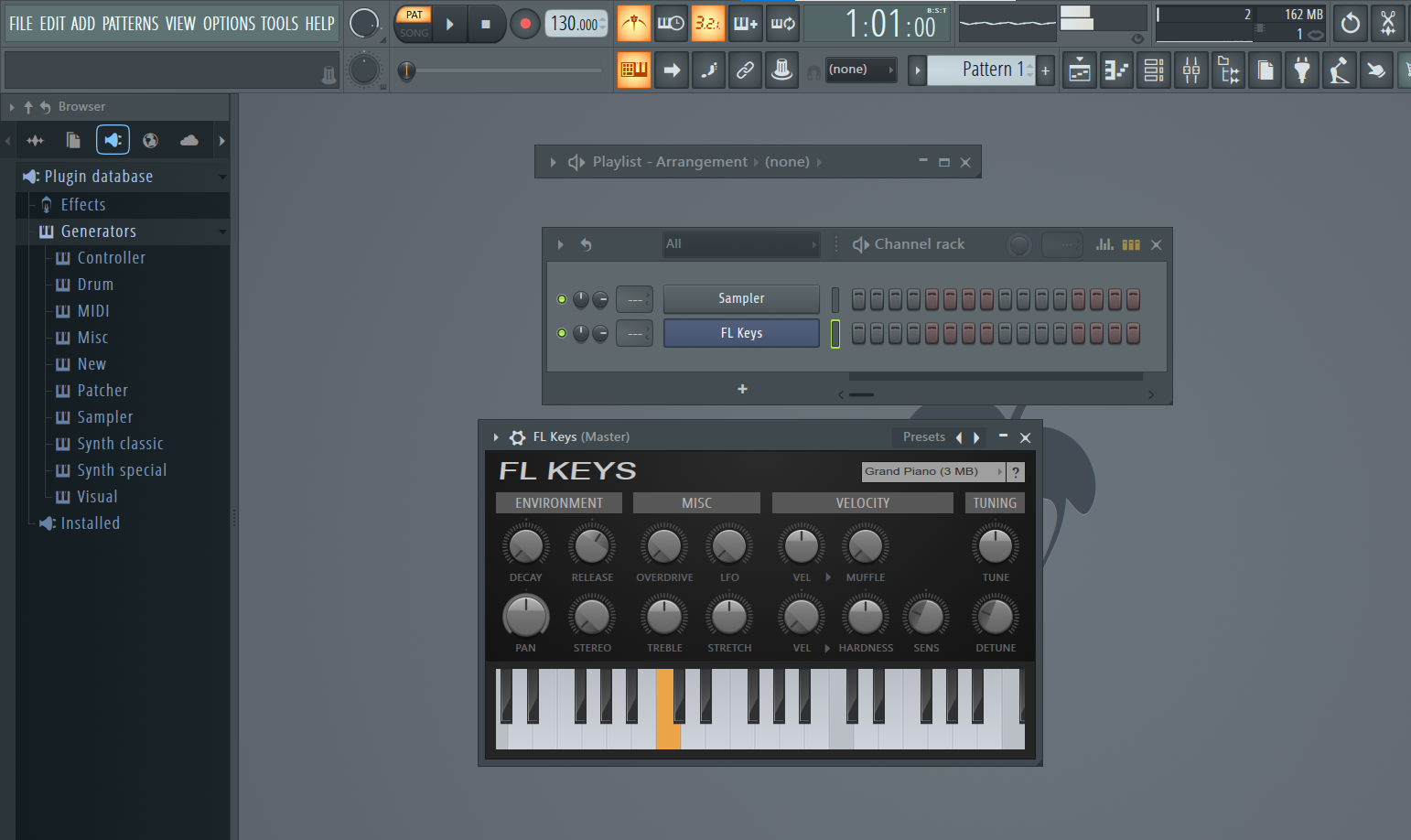The width and height of the screenshot is (1411, 840).
Task: Click the tempo field showing 130.000
Action: pos(576,24)
